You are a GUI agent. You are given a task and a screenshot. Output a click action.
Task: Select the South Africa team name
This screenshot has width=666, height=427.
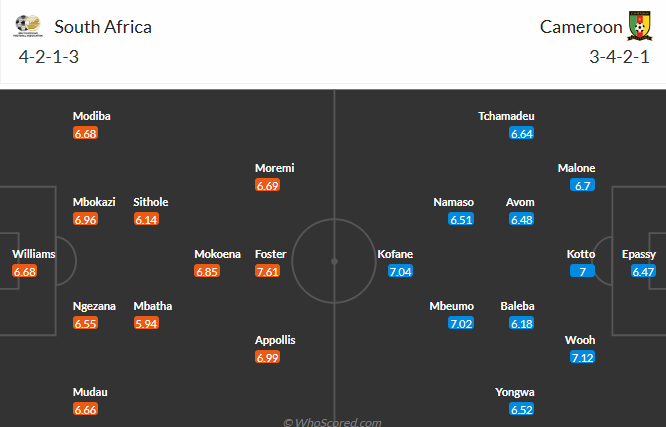[103, 27]
